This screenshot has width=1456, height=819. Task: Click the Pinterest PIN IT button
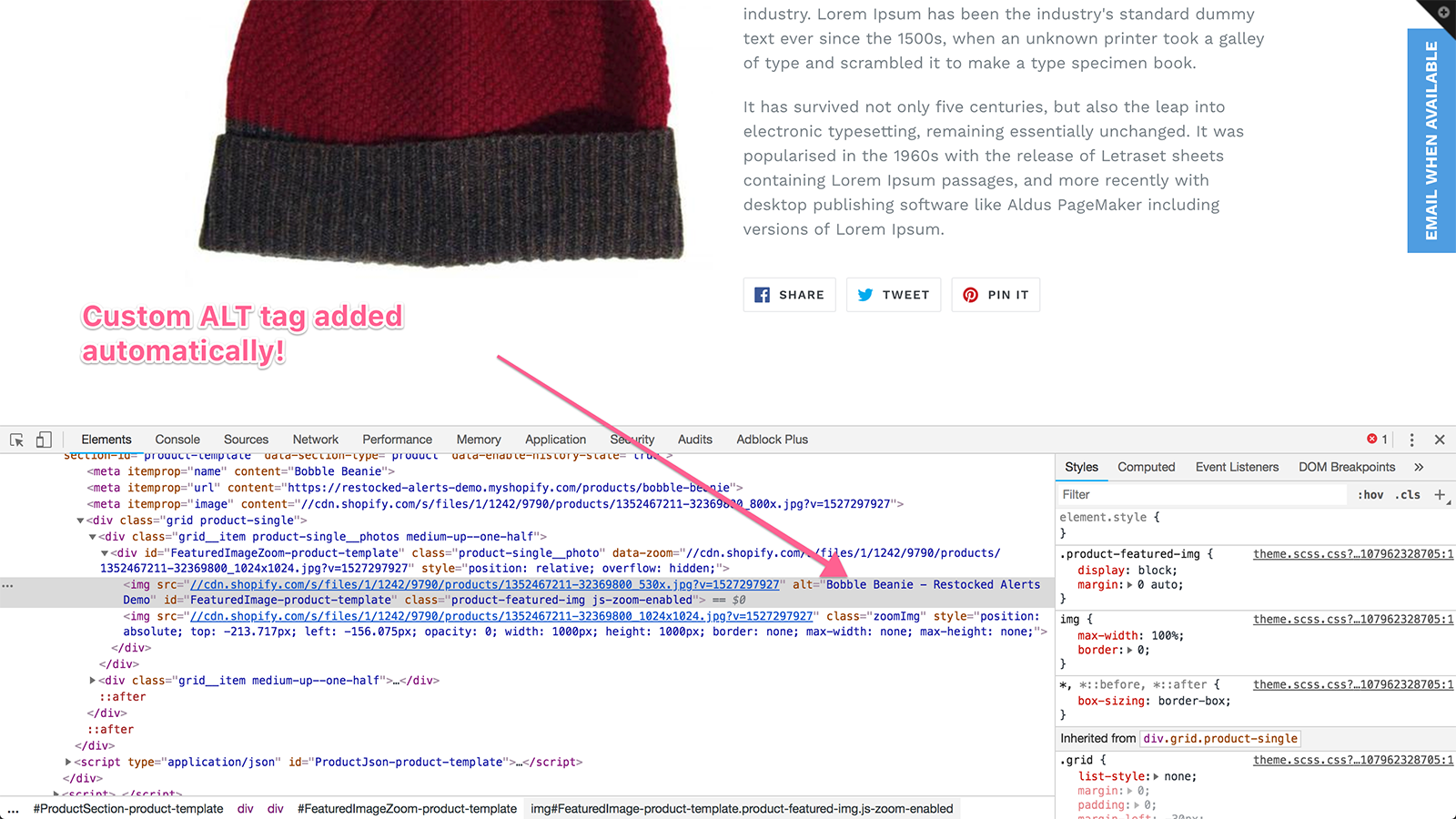(996, 295)
